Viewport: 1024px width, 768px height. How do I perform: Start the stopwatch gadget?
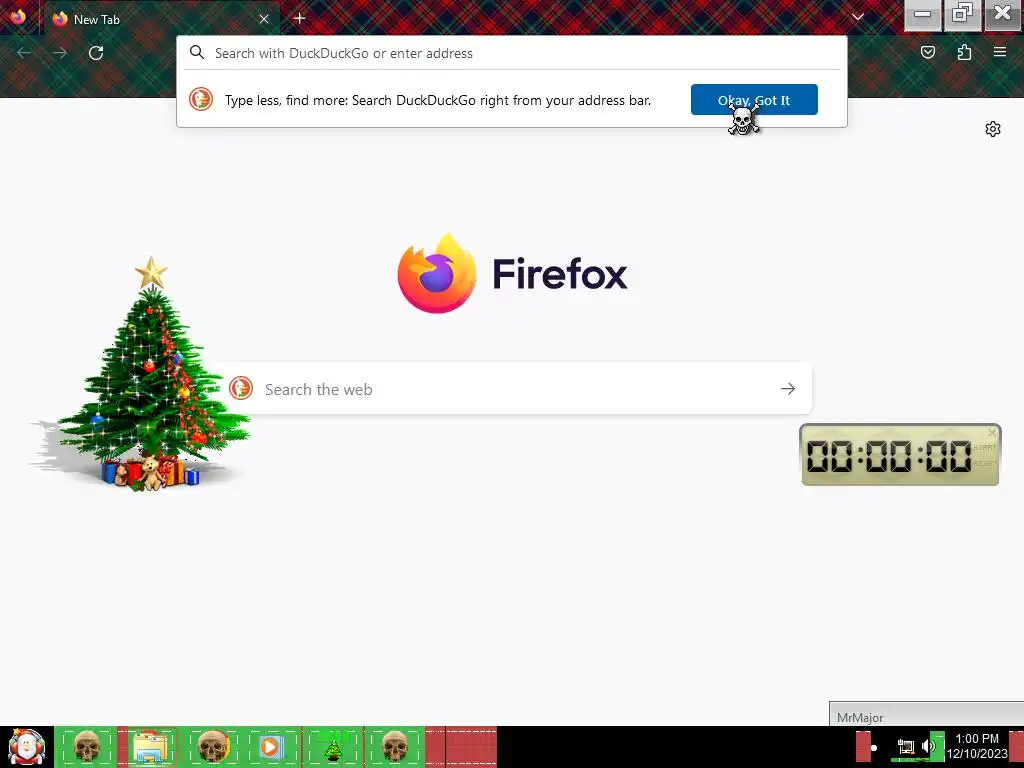(x=984, y=448)
